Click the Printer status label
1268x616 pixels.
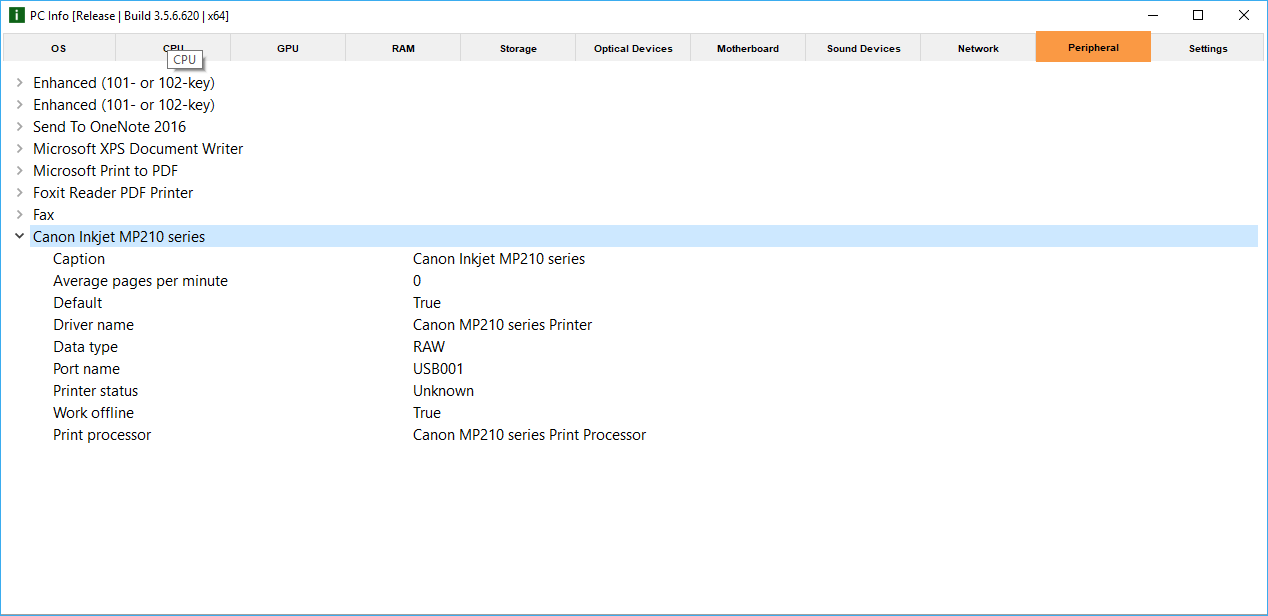point(96,391)
